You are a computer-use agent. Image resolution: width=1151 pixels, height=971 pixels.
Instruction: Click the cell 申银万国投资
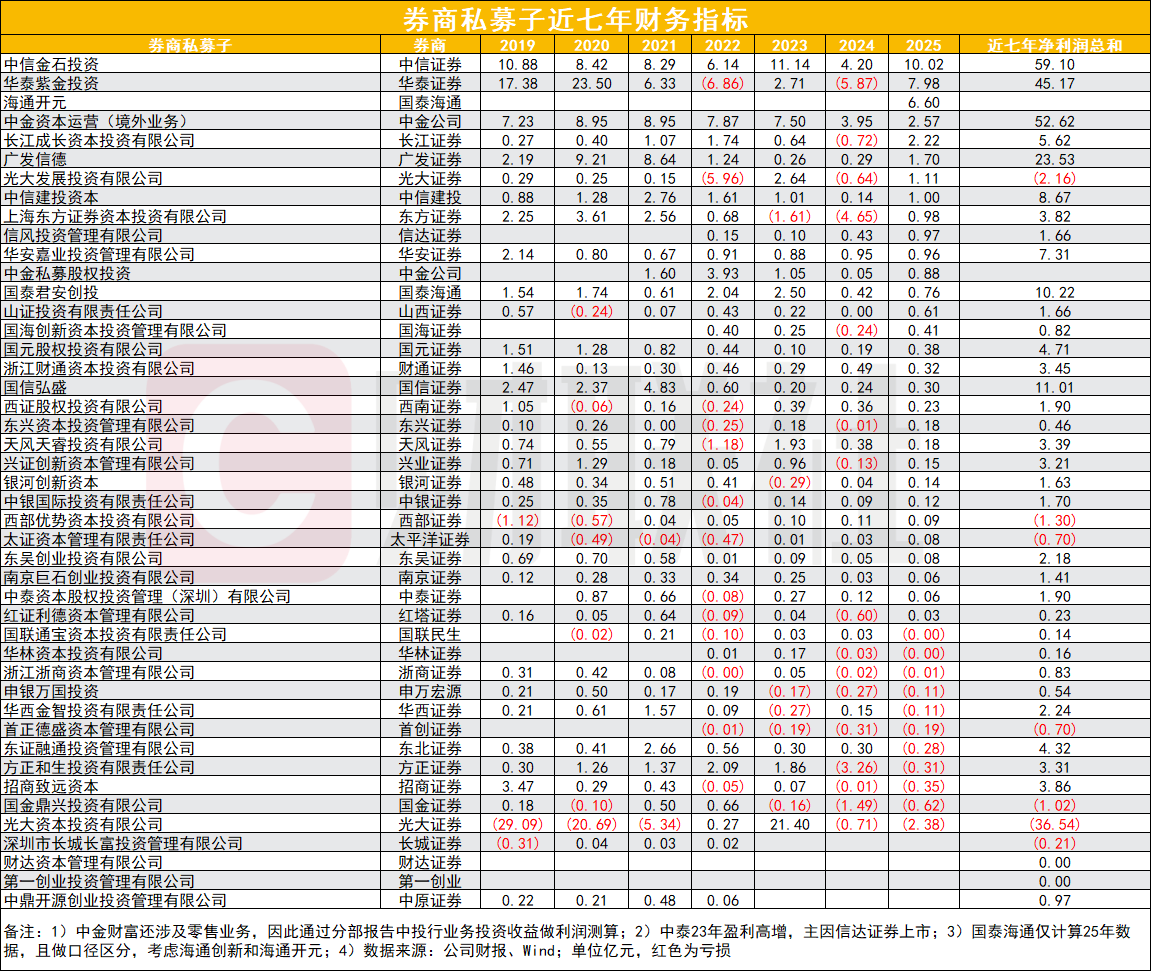51,691
